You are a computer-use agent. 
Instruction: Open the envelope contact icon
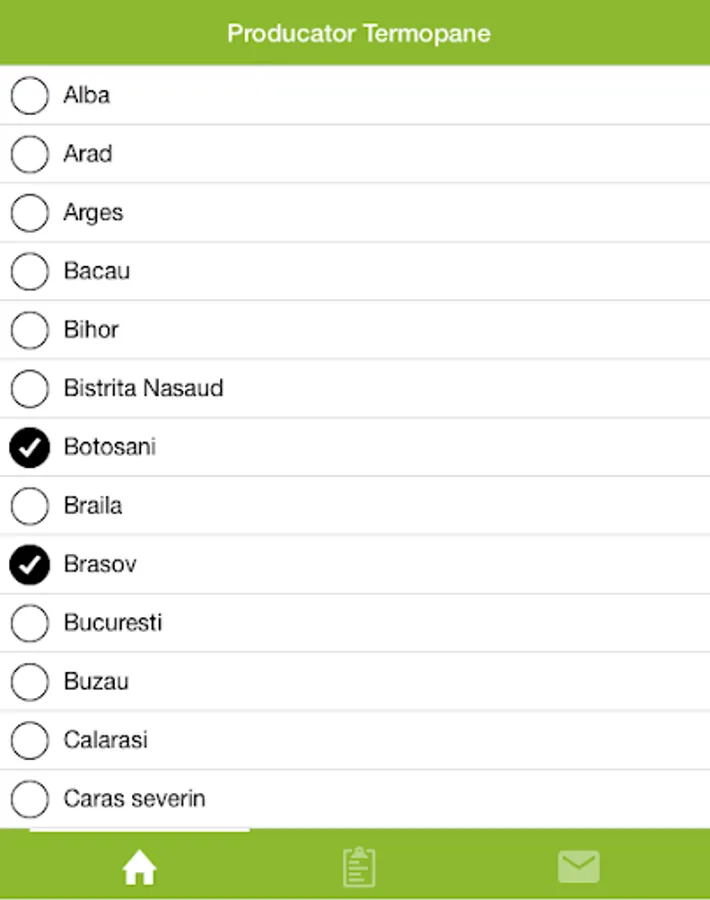click(x=578, y=867)
